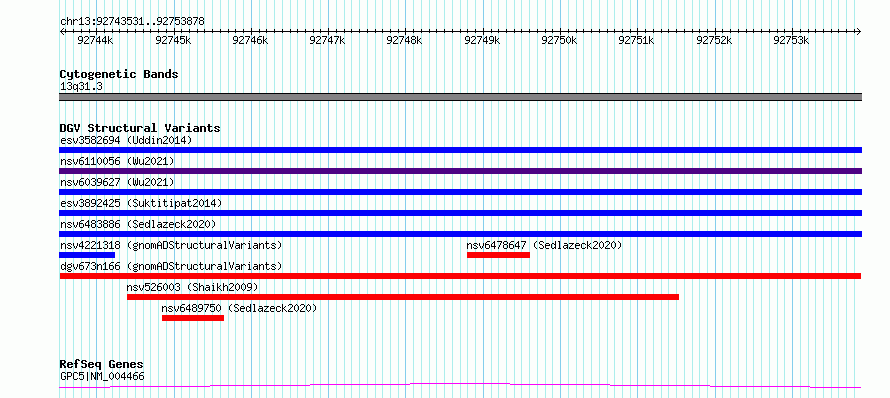The width and height of the screenshot is (890, 398).
Task: Select the blue bar under esv3892425
Action: click(x=460, y=213)
